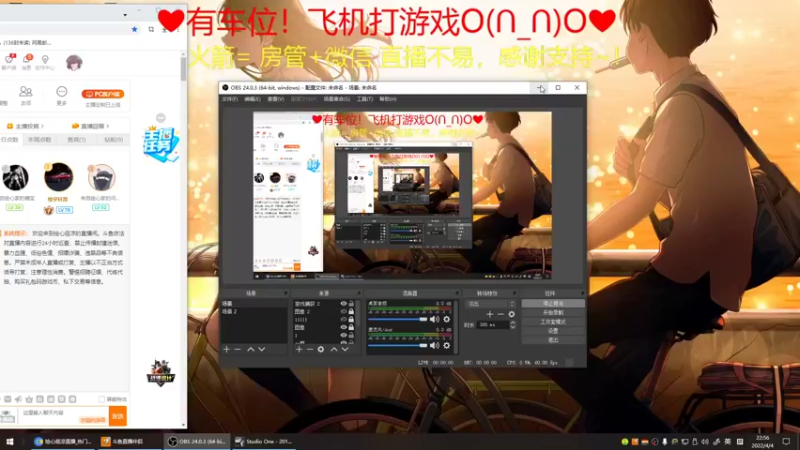Add a new scene with the plus icon
This screenshot has height=450, width=800.
(227, 349)
